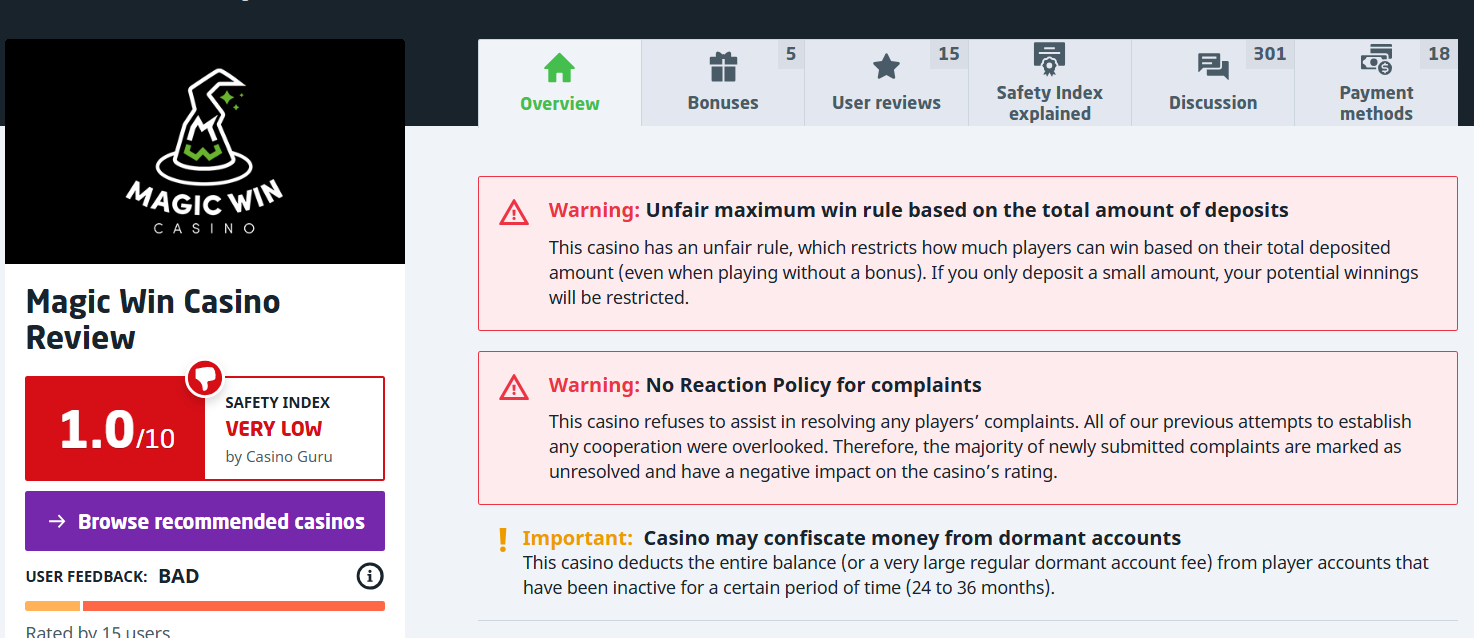
Task: Click yellow exclamation mark beside Important notice
Action: [503, 540]
